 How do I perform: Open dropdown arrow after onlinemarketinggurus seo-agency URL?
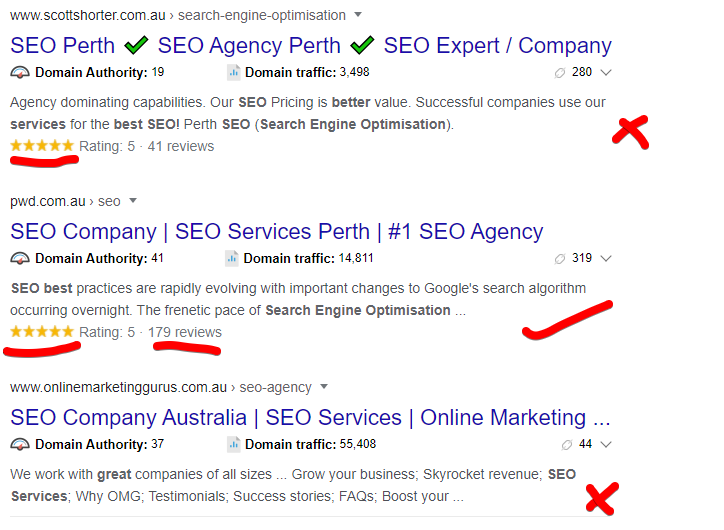(324, 386)
